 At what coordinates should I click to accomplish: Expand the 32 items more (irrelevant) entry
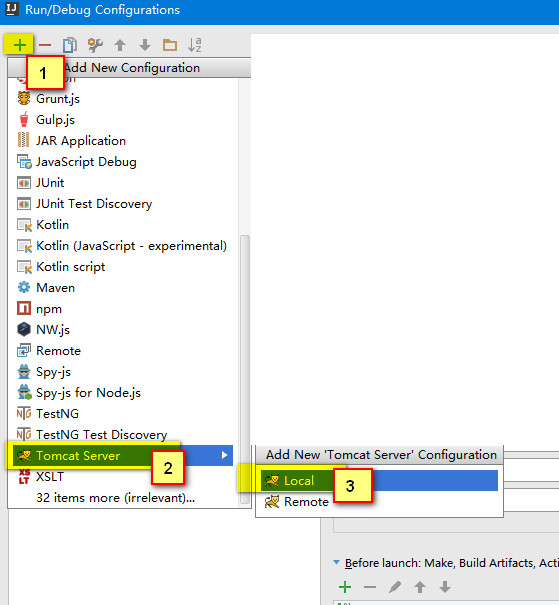[x=115, y=498]
